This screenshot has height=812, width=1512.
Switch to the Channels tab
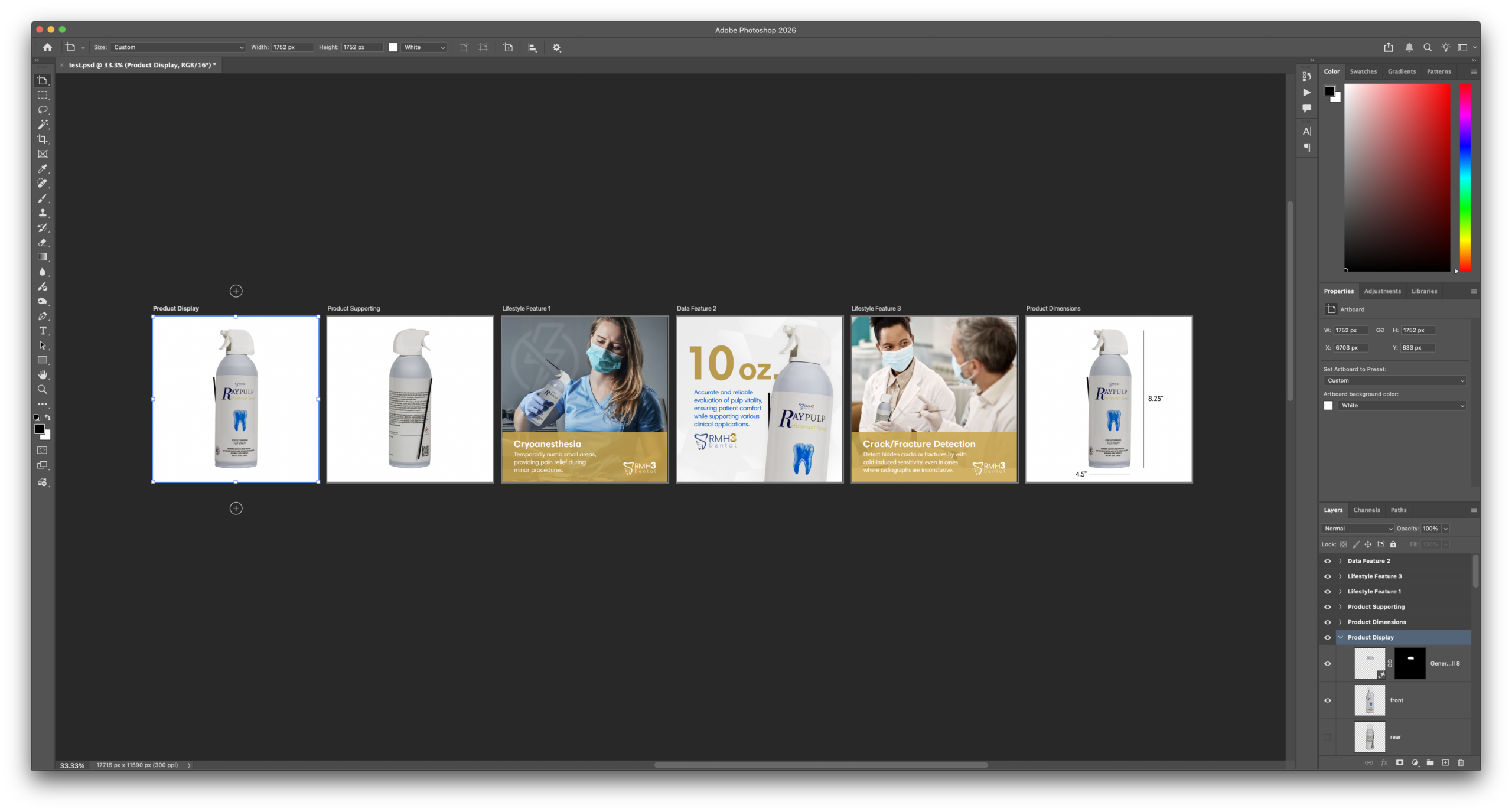[1367, 510]
